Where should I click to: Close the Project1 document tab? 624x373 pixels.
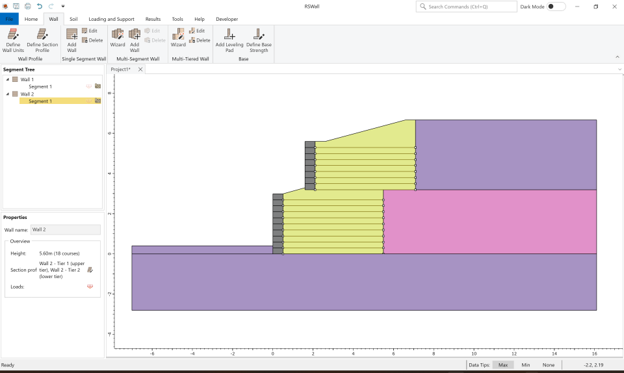[x=140, y=69]
